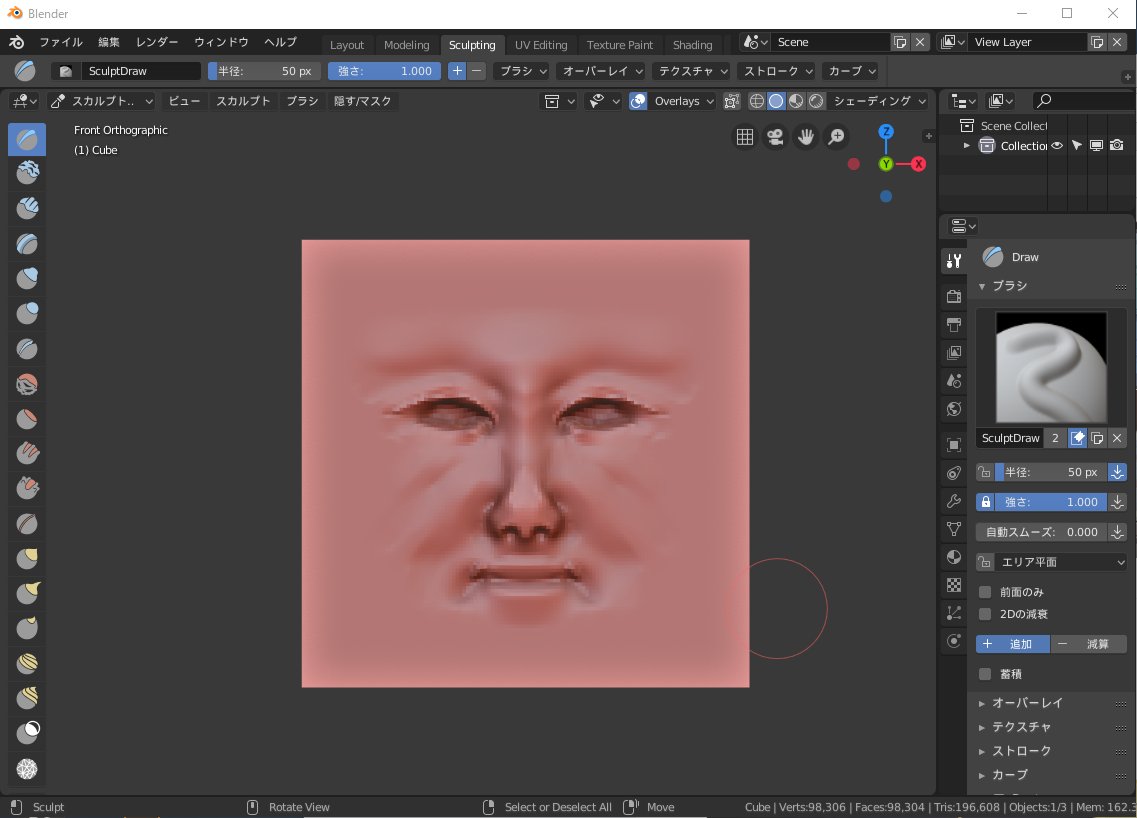Select the Inflate brush tool
The width and height of the screenshot is (1137, 818).
[x=27, y=278]
